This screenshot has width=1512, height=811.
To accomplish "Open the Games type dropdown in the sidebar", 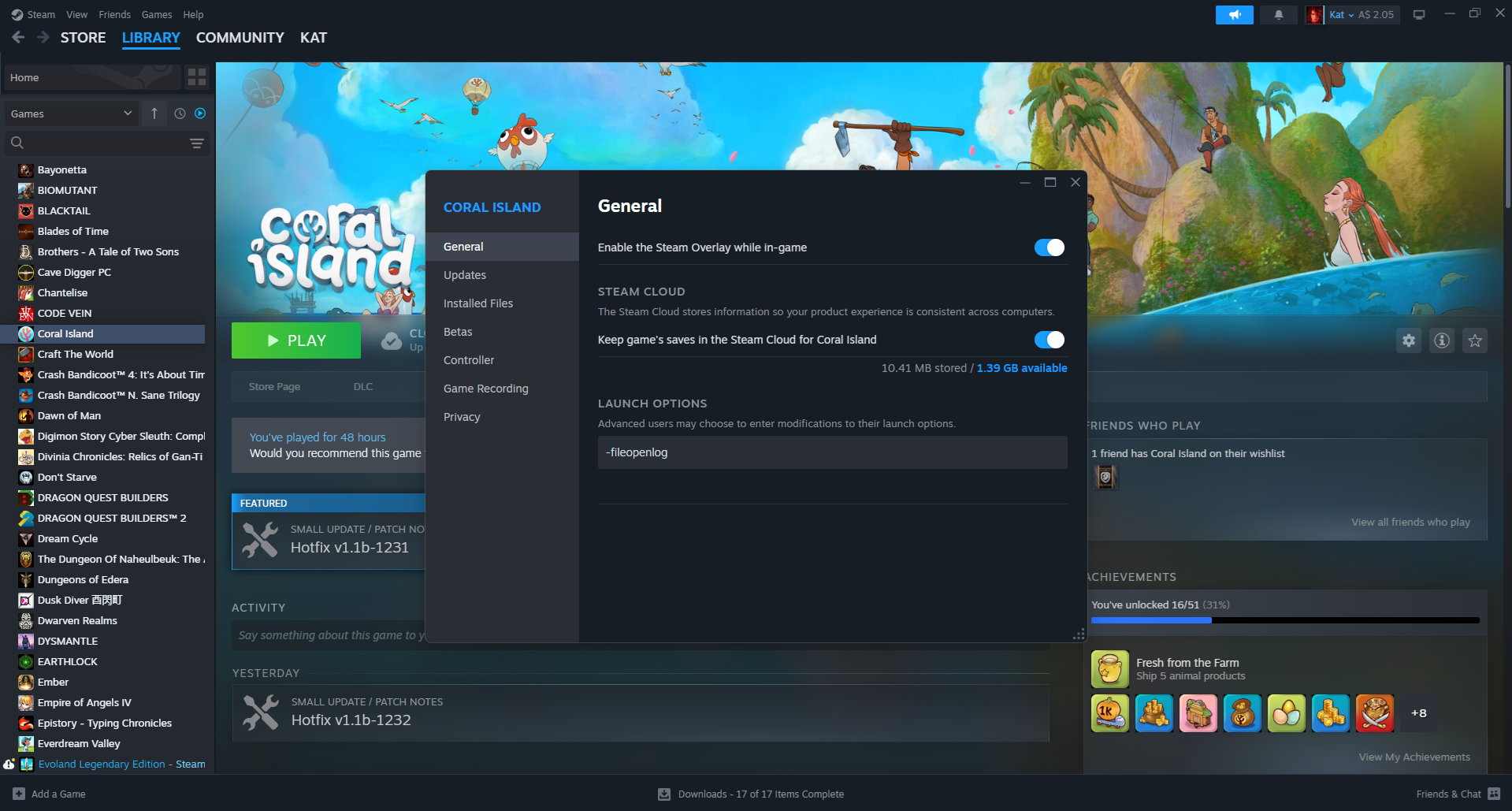I will (x=71, y=113).
